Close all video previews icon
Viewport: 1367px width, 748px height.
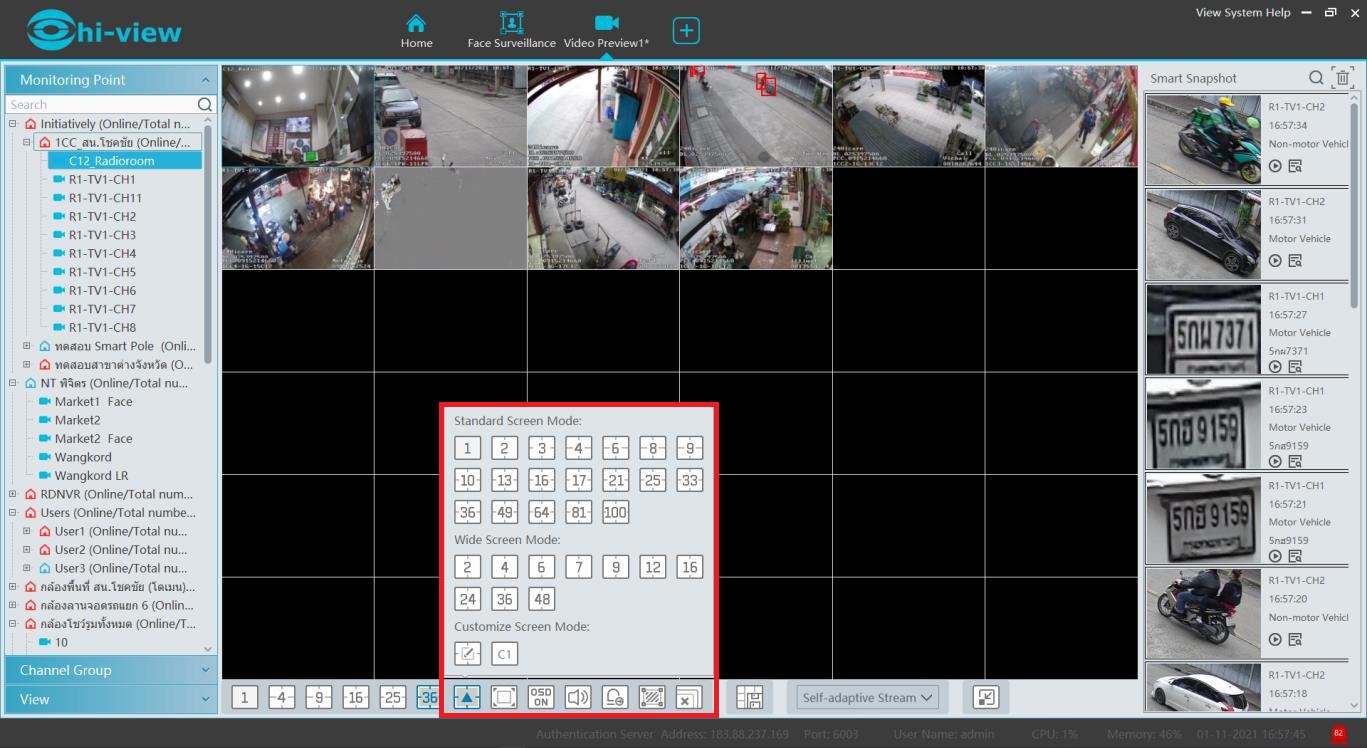pyautogui.click(x=688, y=697)
